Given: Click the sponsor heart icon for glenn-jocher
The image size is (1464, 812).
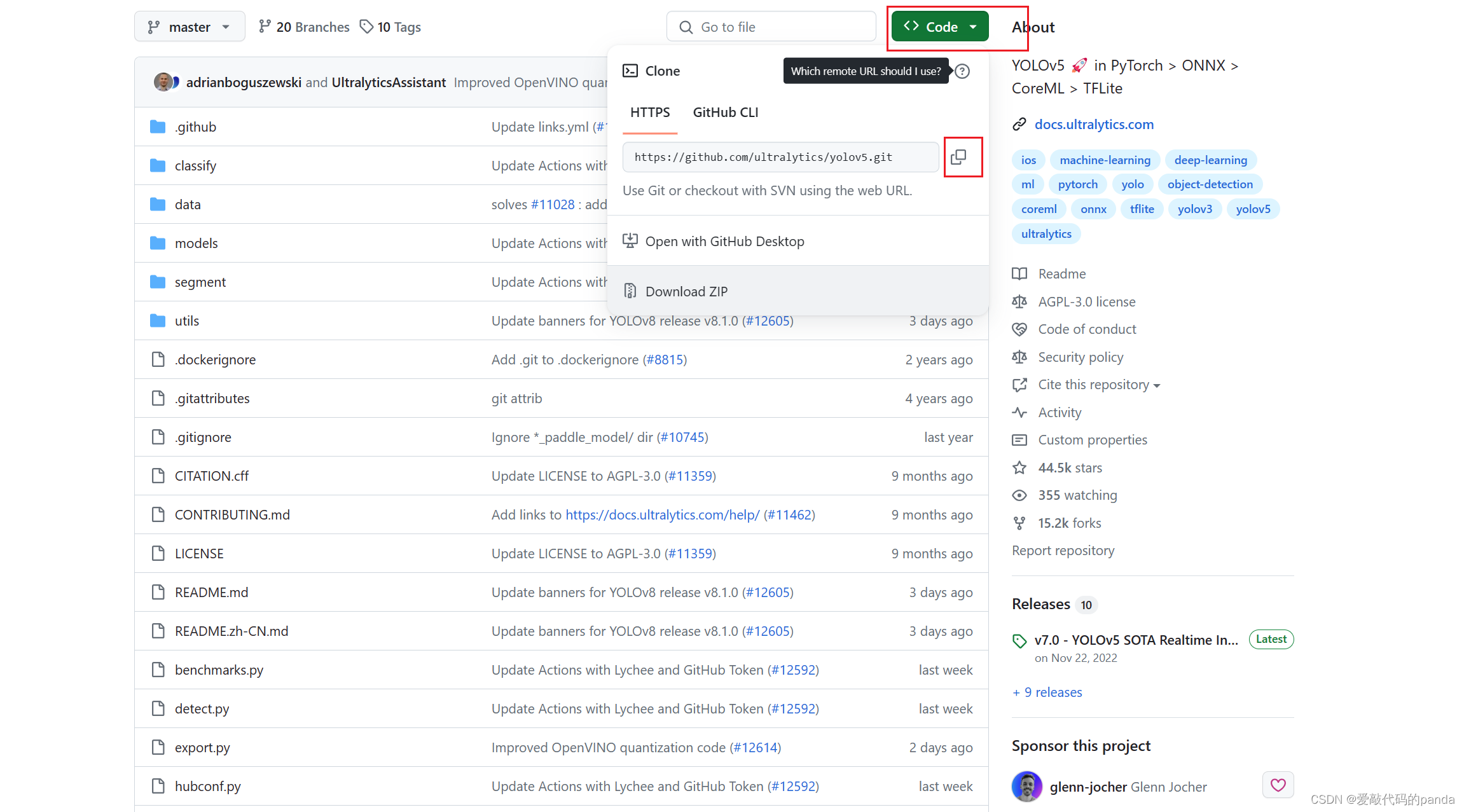Looking at the screenshot, I should tap(1278, 785).
